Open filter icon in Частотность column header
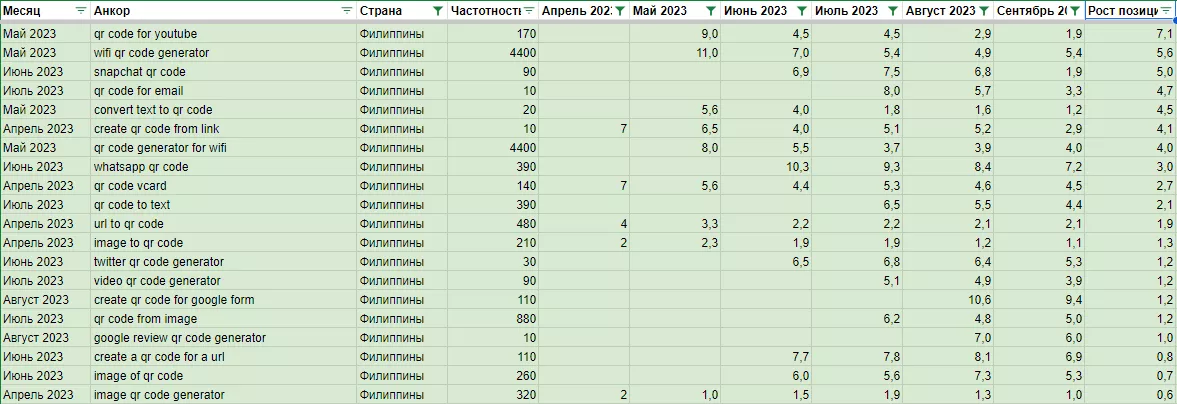Screen dimensions: 1177x404 [x=529, y=11]
